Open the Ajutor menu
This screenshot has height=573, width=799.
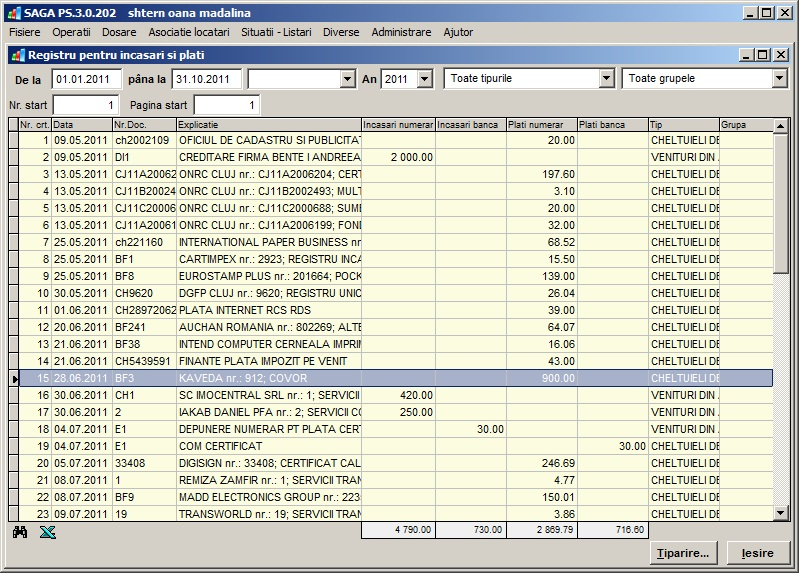pos(458,32)
